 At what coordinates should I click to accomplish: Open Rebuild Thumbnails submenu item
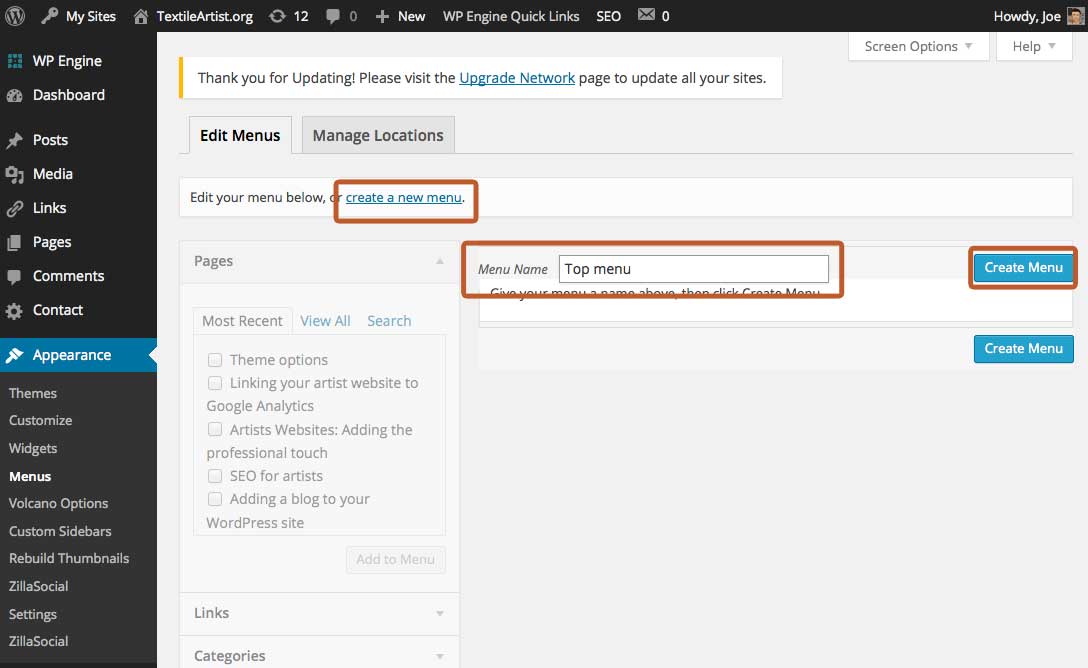(x=69, y=558)
